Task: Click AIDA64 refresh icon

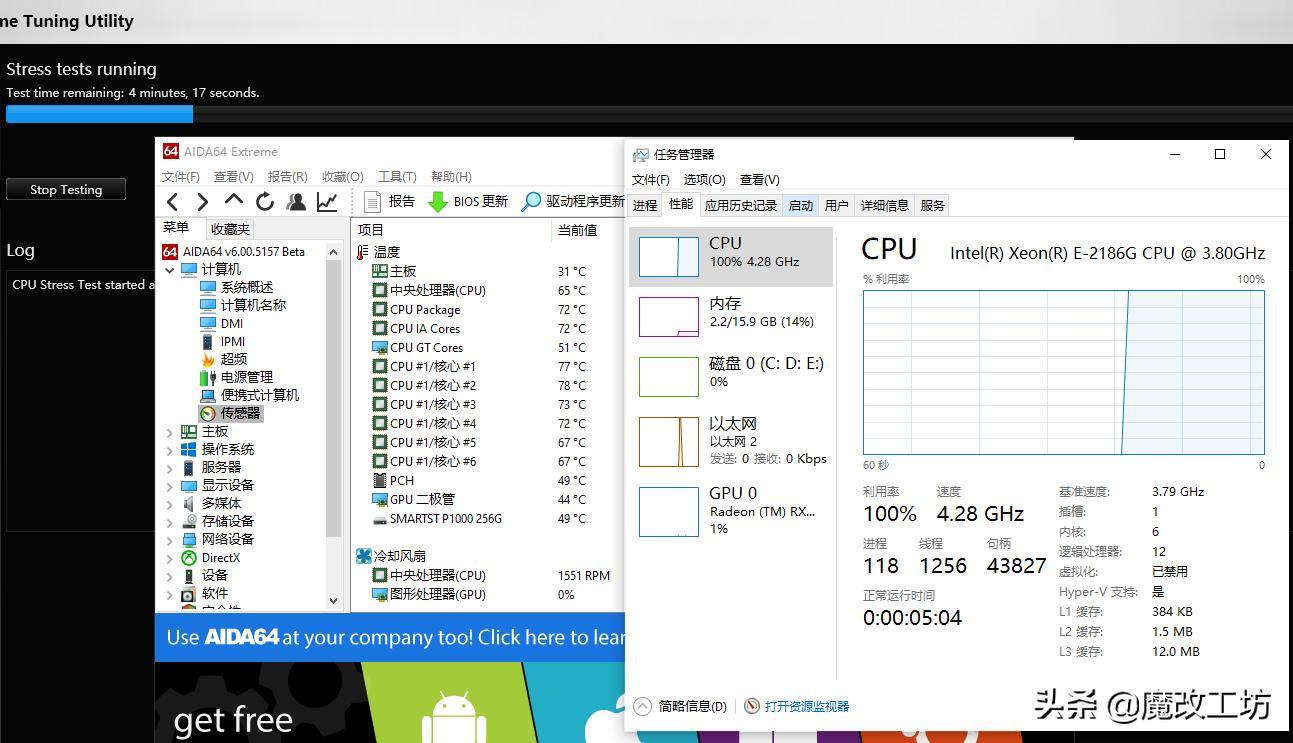Action: point(265,201)
